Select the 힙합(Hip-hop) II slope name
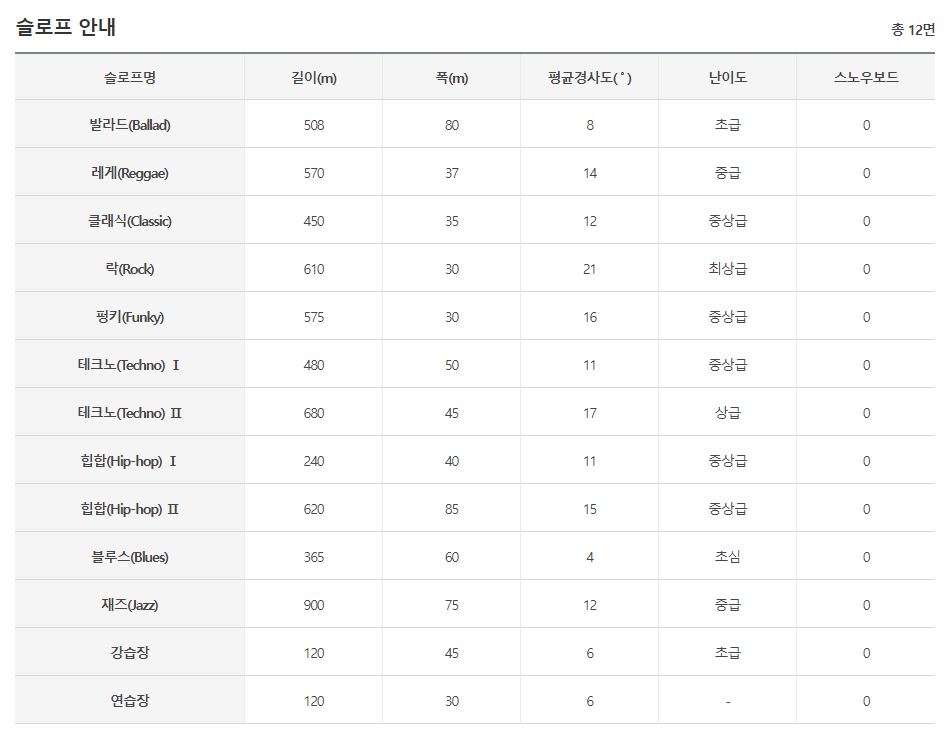This screenshot has height=736, width=948. point(129,509)
